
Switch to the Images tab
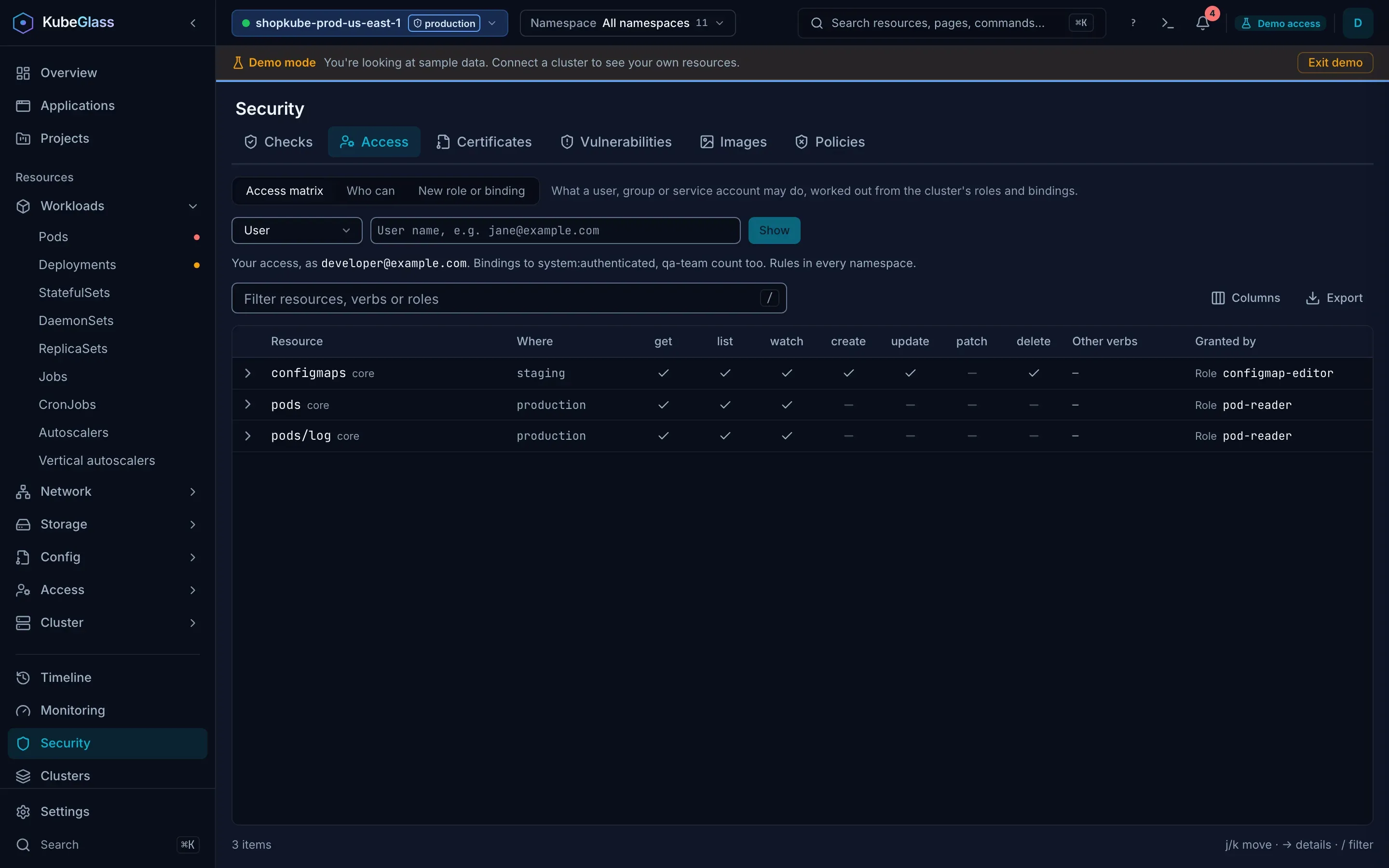click(x=734, y=142)
